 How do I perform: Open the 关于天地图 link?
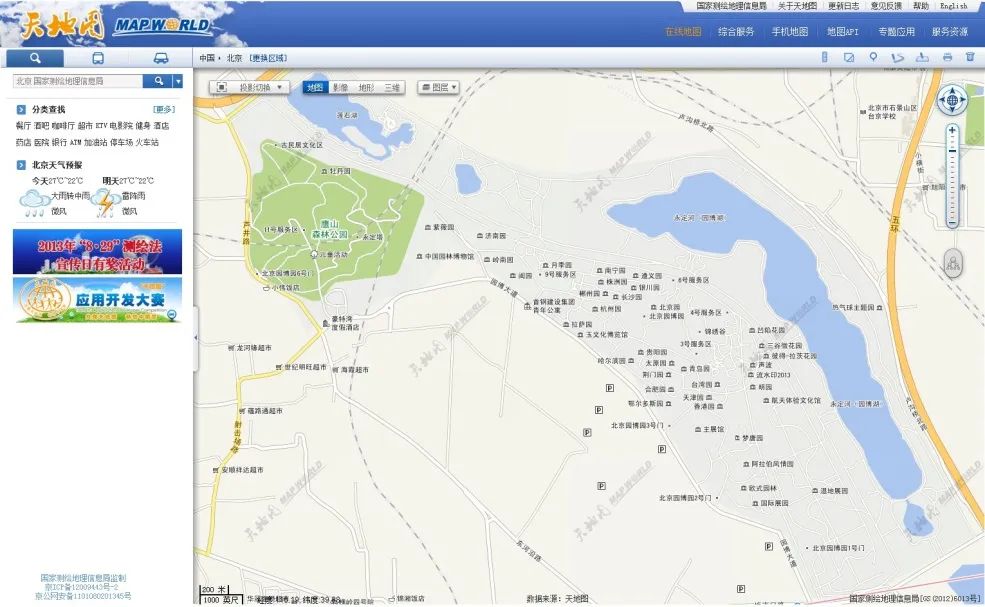pyautogui.click(x=797, y=6)
